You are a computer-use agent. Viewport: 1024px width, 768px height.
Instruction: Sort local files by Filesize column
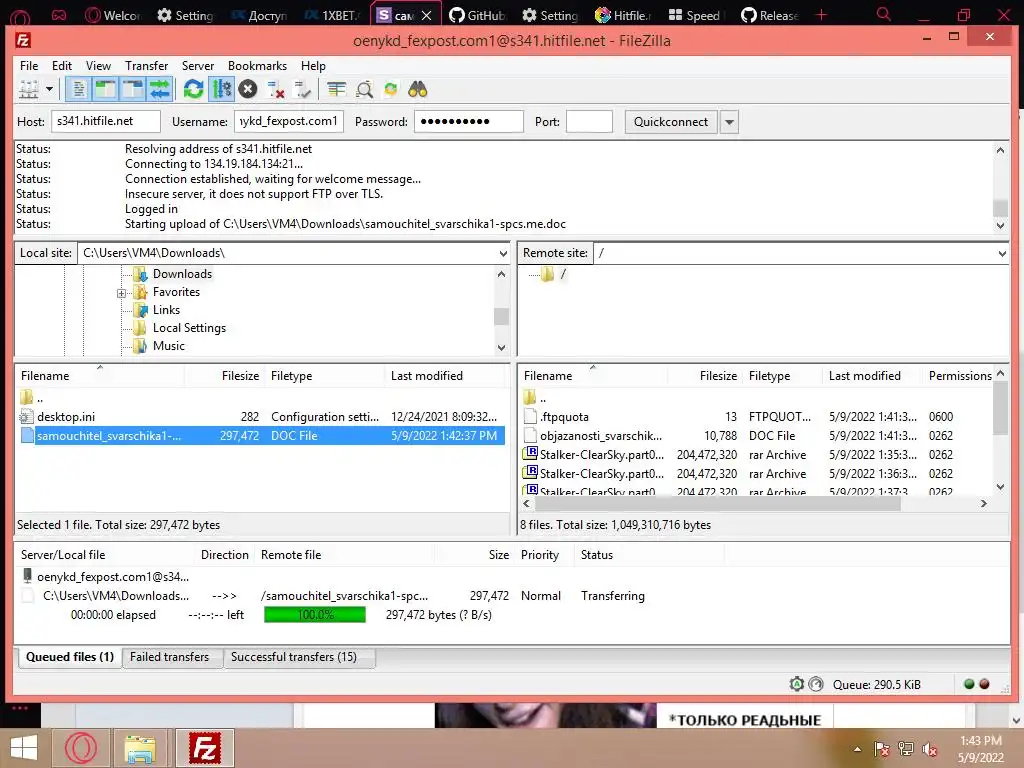240,376
